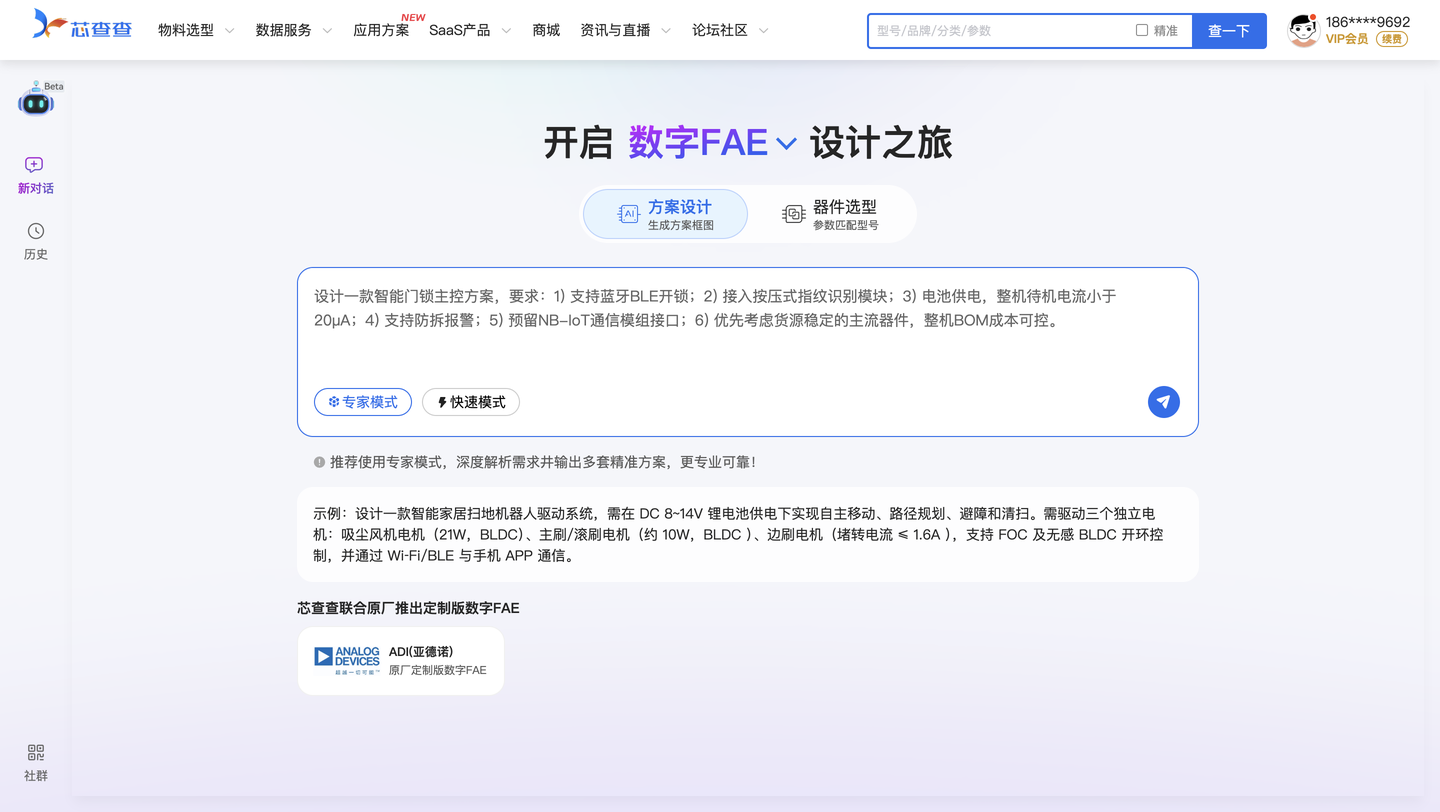The width and height of the screenshot is (1440, 812).
Task: Click the blue send arrow button
Action: tap(1163, 402)
